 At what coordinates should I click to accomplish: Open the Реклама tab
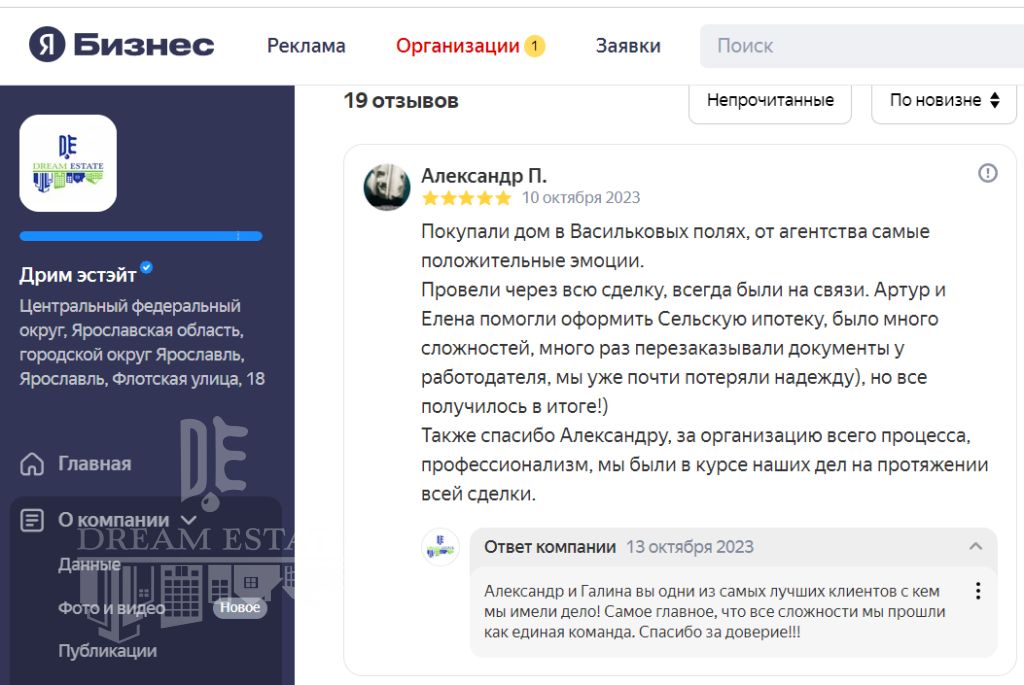tap(306, 46)
